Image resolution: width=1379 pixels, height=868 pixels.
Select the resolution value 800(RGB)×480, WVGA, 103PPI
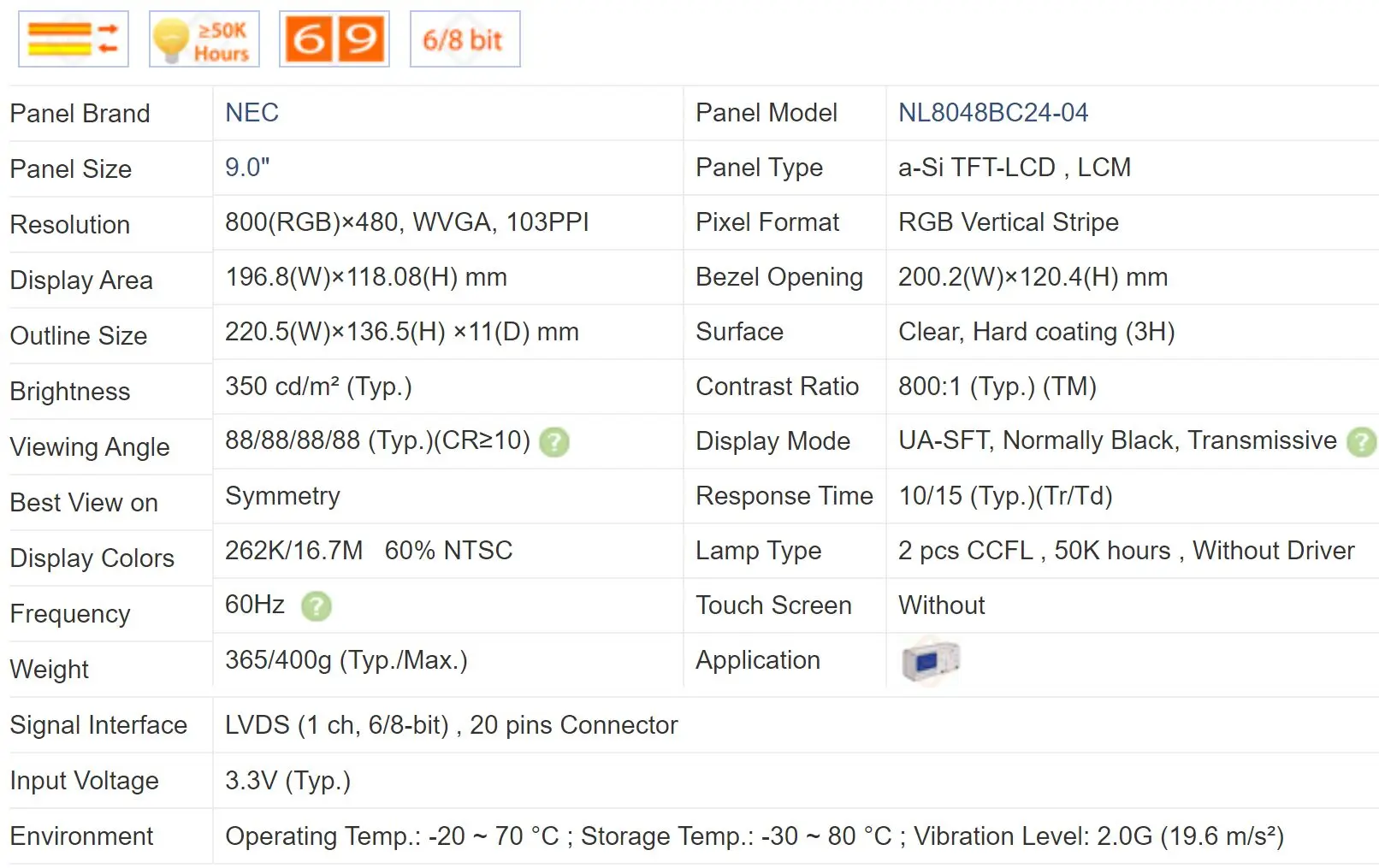(407, 222)
